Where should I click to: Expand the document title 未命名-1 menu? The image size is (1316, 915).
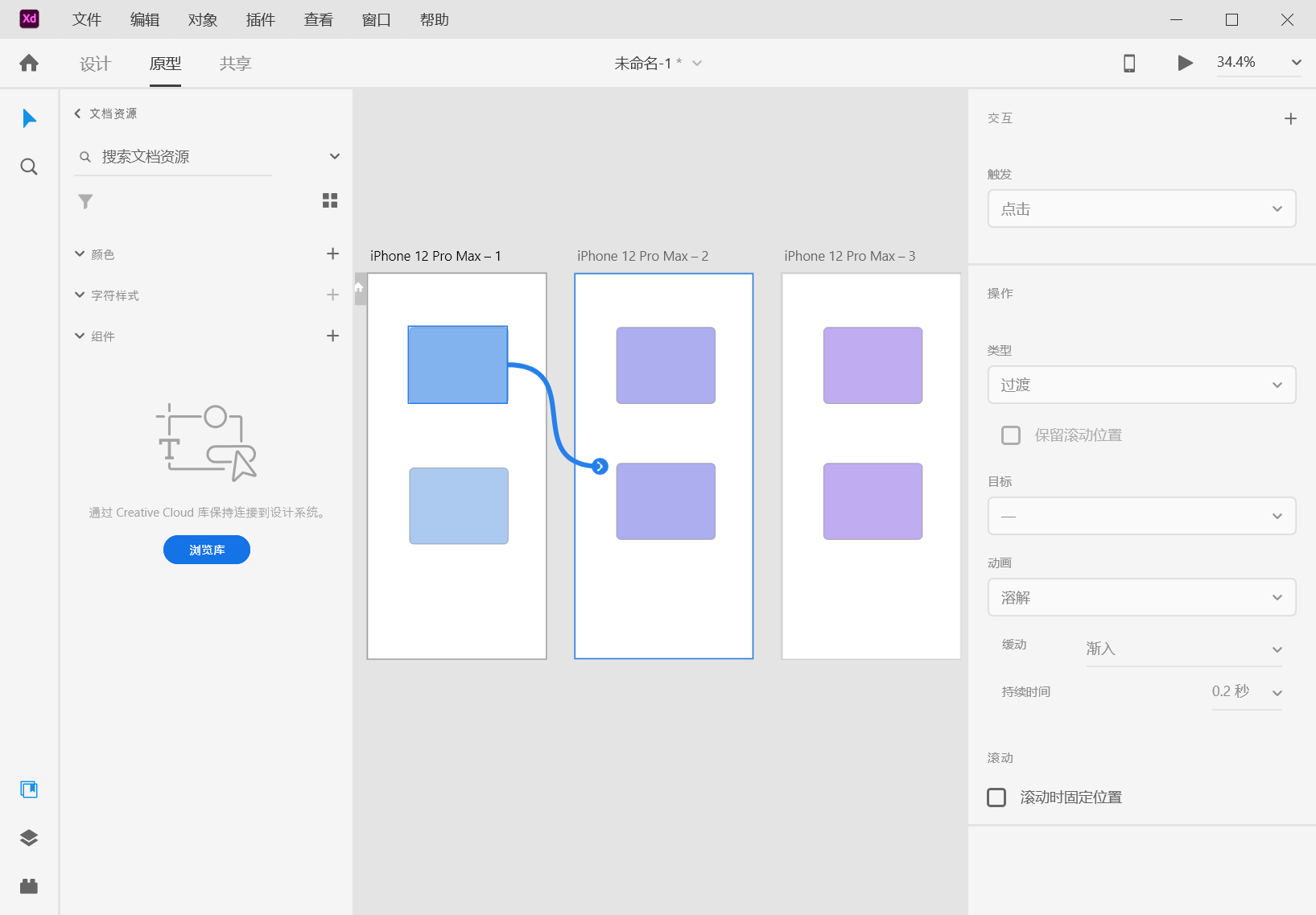tap(697, 63)
